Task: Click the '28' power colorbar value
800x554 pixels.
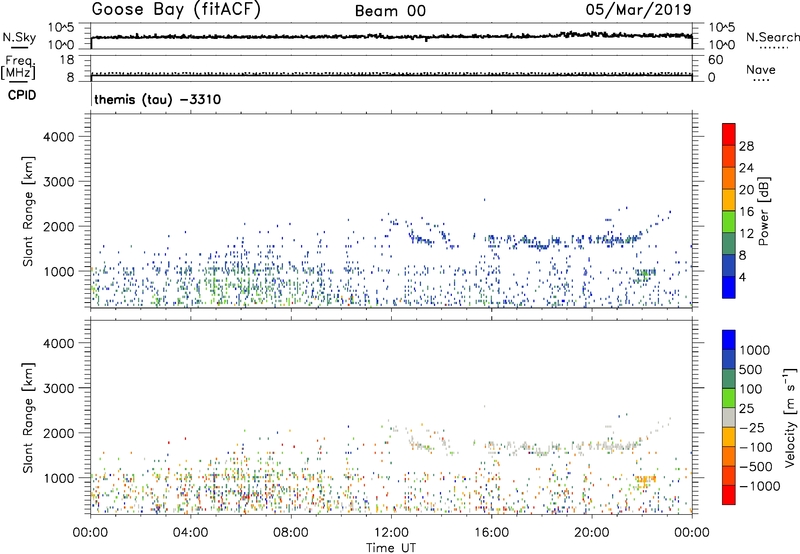Action: [746, 146]
